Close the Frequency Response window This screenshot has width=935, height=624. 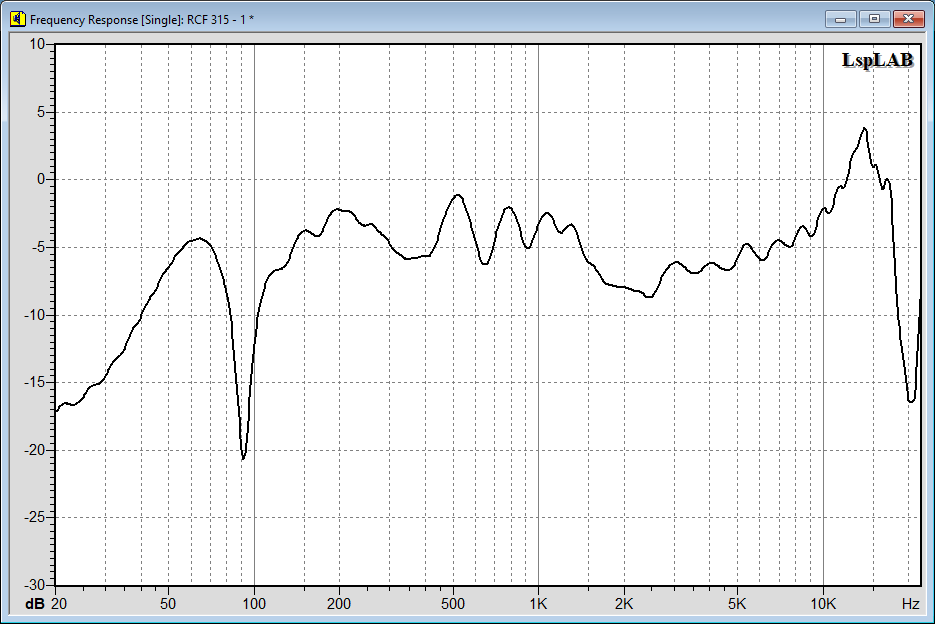tap(908, 19)
